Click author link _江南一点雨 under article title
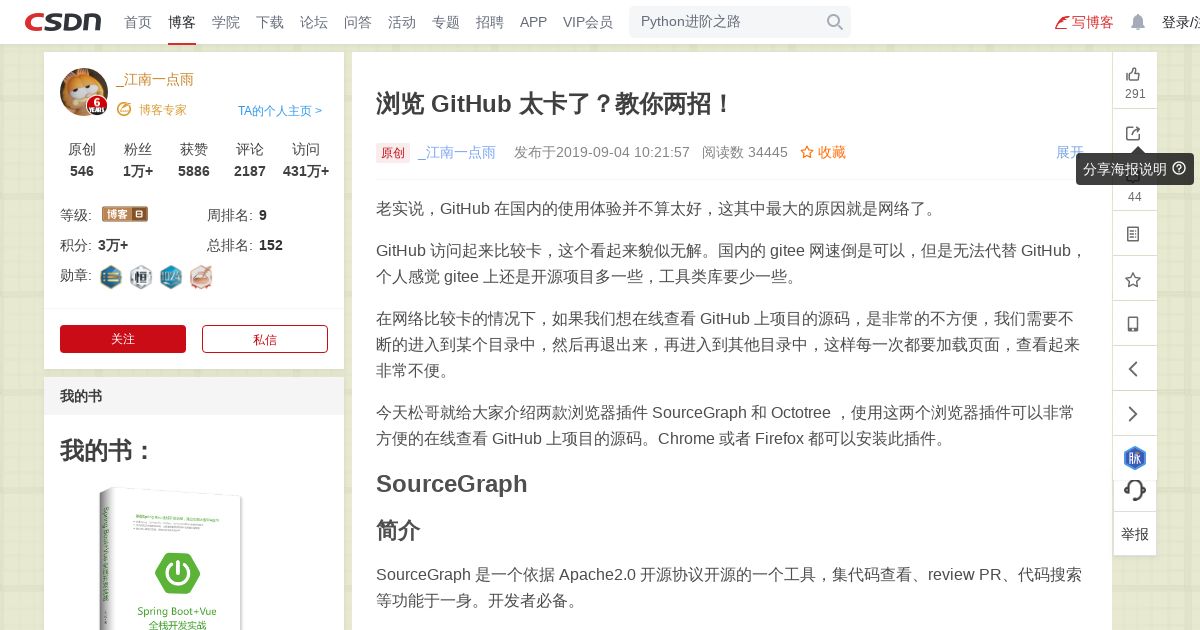This screenshot has height=630, width=1200. [457, 152]
